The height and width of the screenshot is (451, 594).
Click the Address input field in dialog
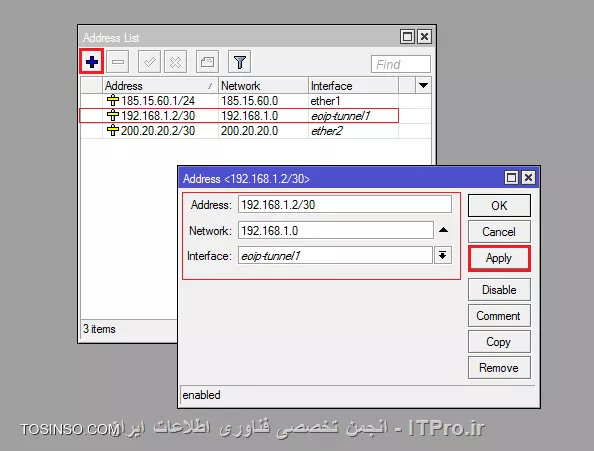coord(345,204)
